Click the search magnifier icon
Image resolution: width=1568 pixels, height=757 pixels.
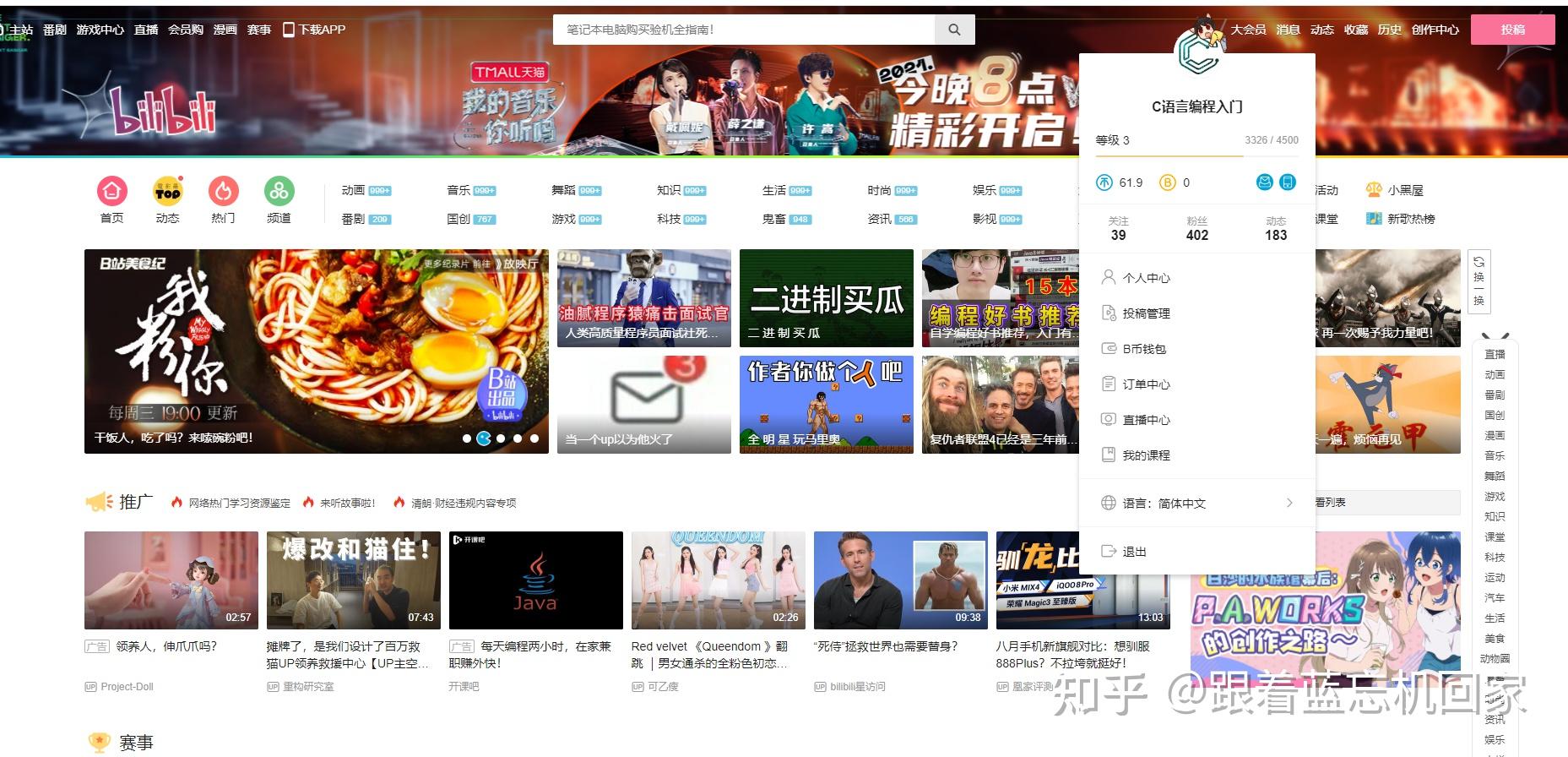954,30
